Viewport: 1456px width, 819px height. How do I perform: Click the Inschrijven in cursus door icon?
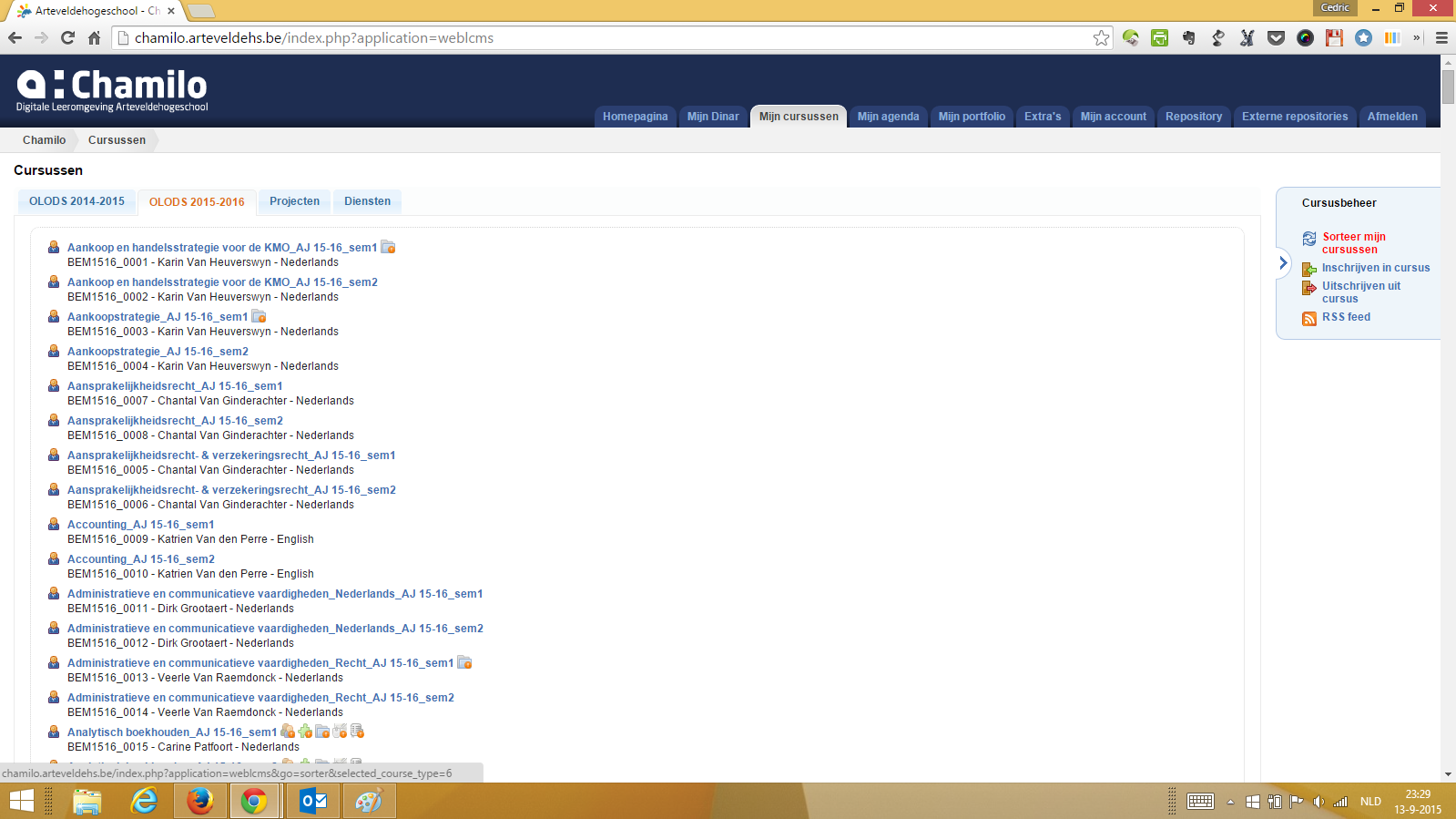pyautogui.click(x=1308, y=269)
